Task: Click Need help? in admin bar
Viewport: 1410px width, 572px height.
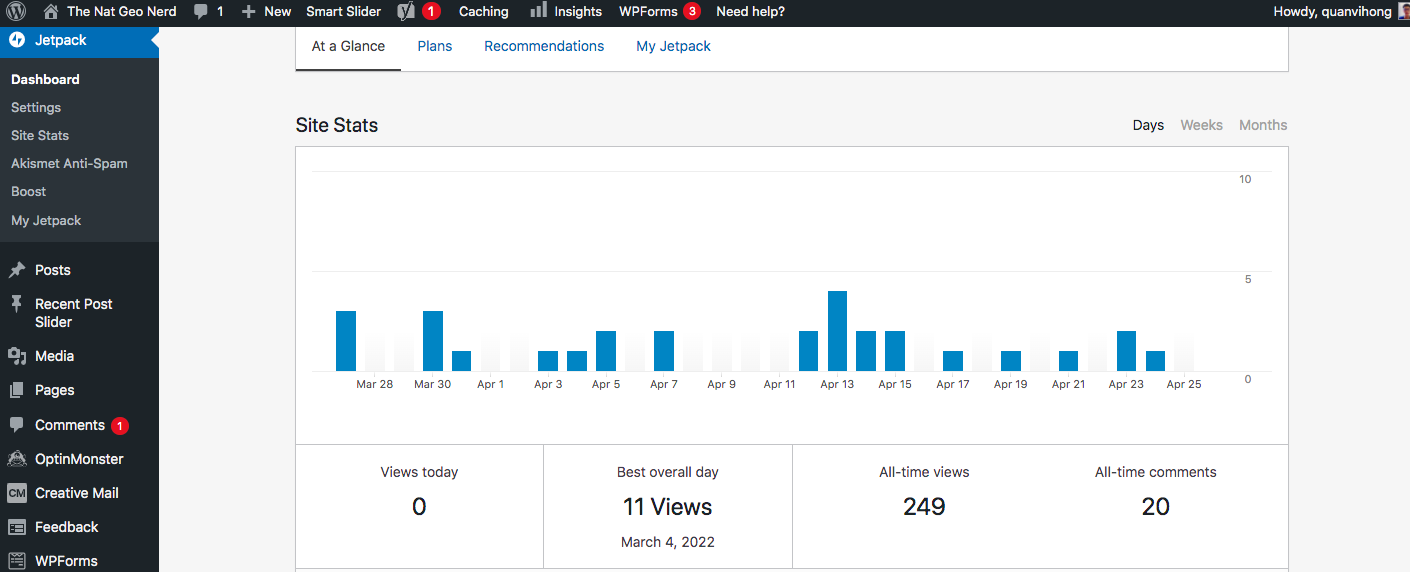Action: (x=751, y=12)
